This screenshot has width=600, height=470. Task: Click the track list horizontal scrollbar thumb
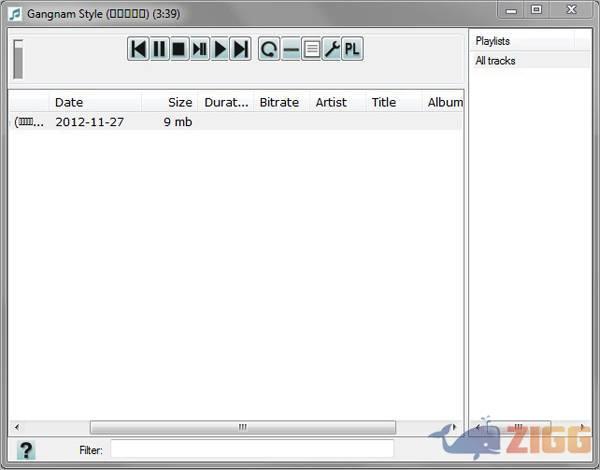[x=243, y=427]
